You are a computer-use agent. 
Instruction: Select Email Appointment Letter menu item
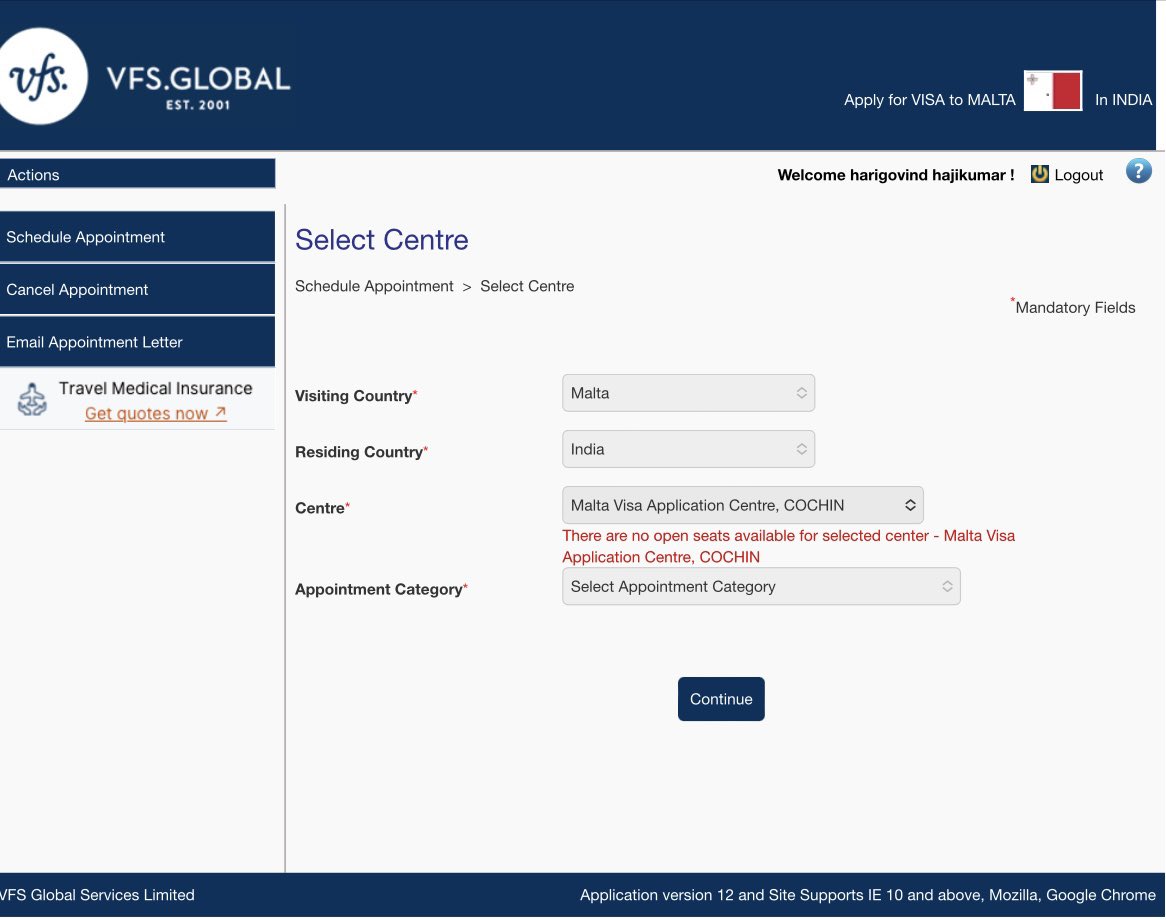[138, 342]
